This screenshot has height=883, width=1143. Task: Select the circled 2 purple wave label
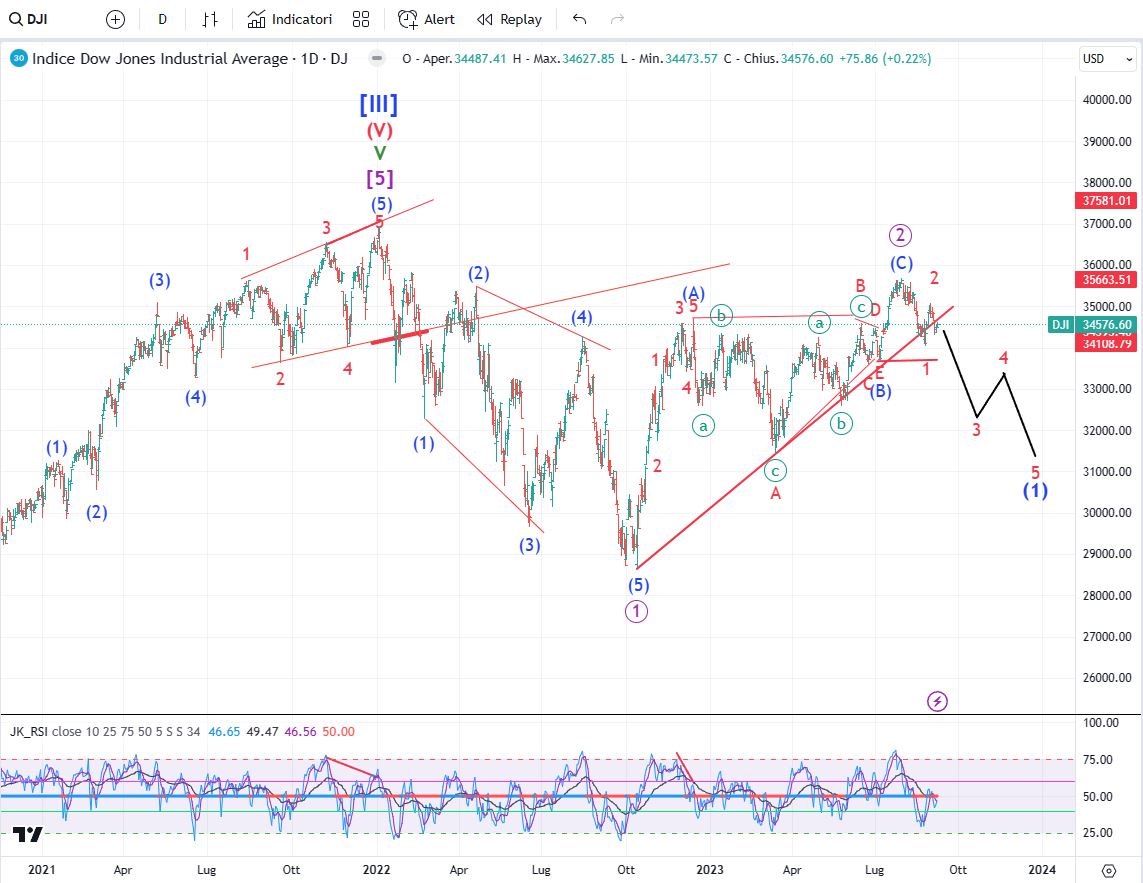click(900, 235)
